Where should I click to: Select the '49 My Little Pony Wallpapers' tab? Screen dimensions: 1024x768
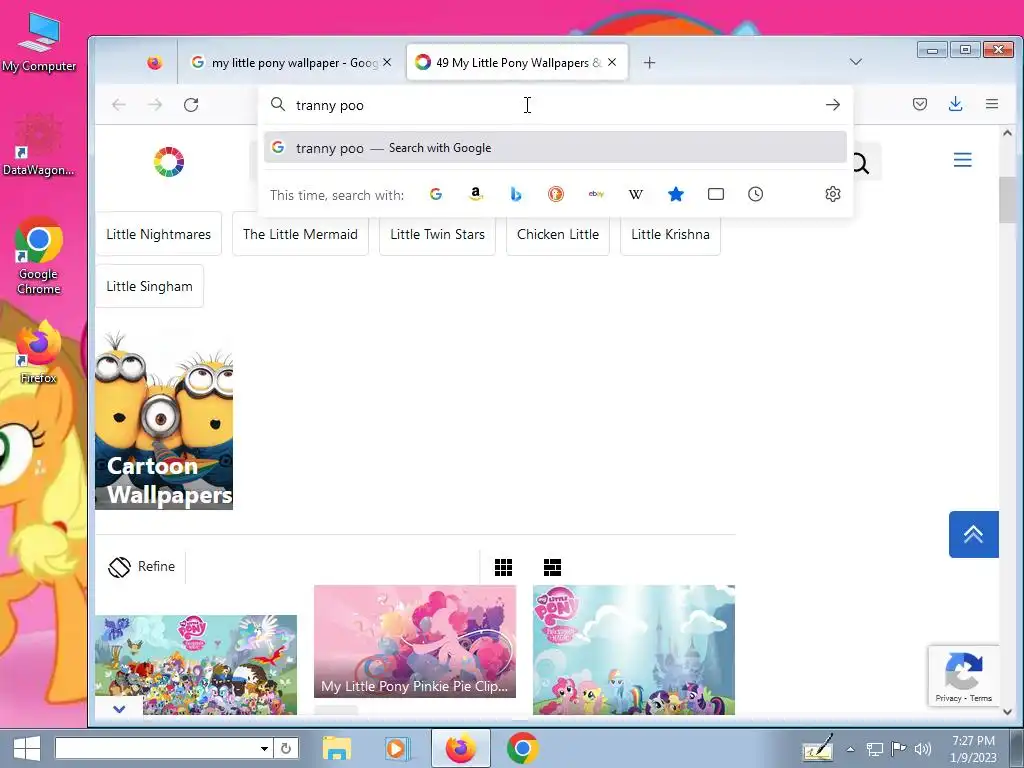518,63
